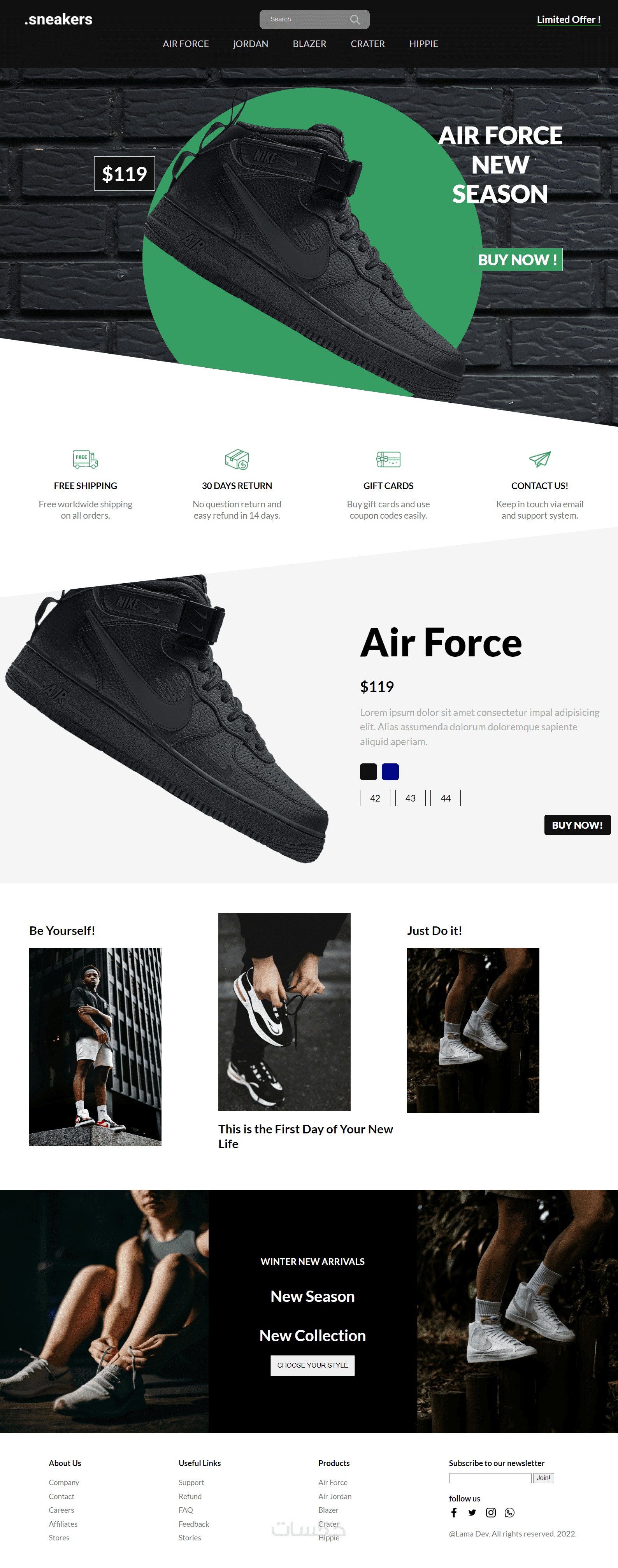The width and height of the screenshot is (618, 1568).
Task: Click the free shipping truck icon
Action: tap(85, 459)
